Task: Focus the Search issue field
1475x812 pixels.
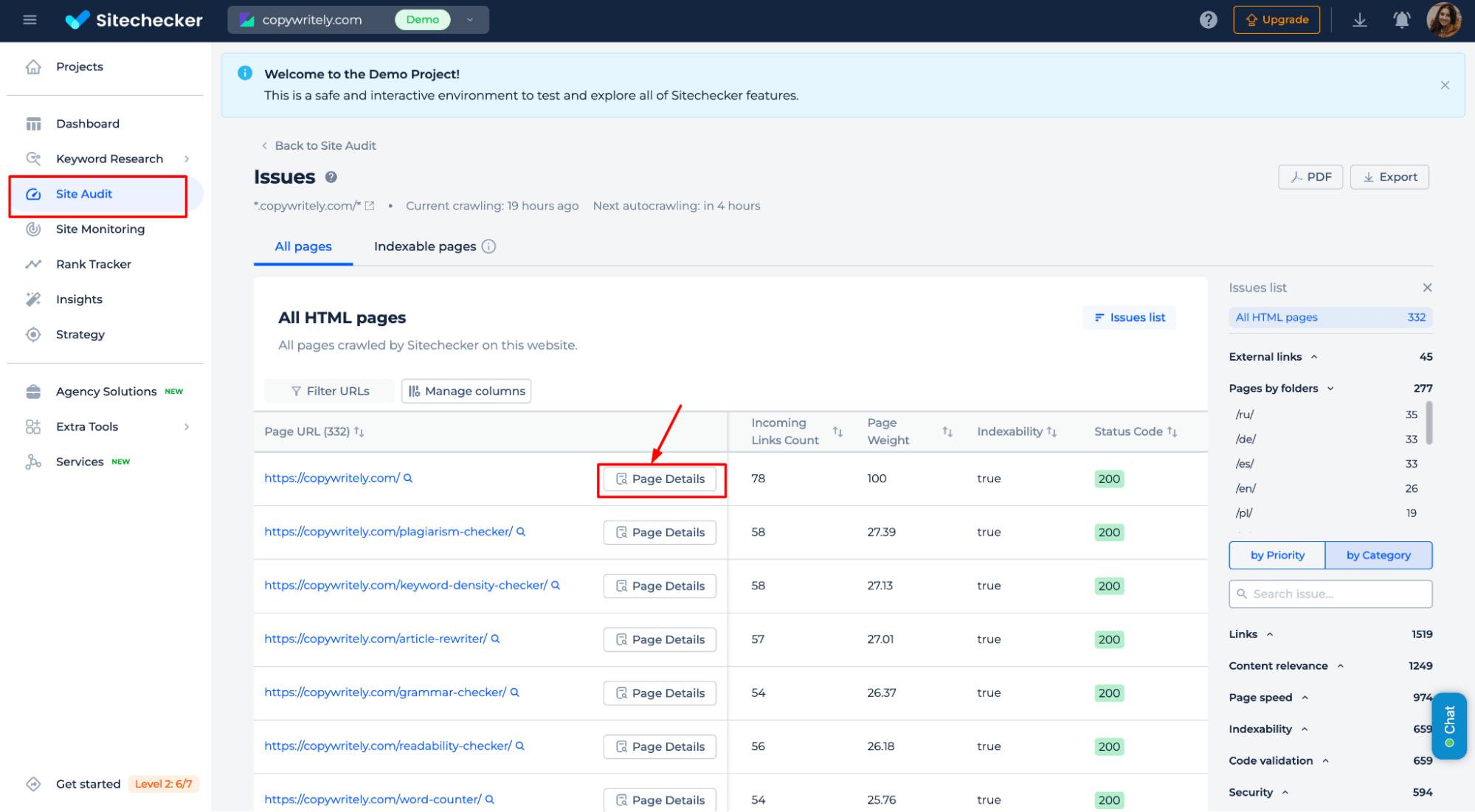Action: [x=1330, y=594]
